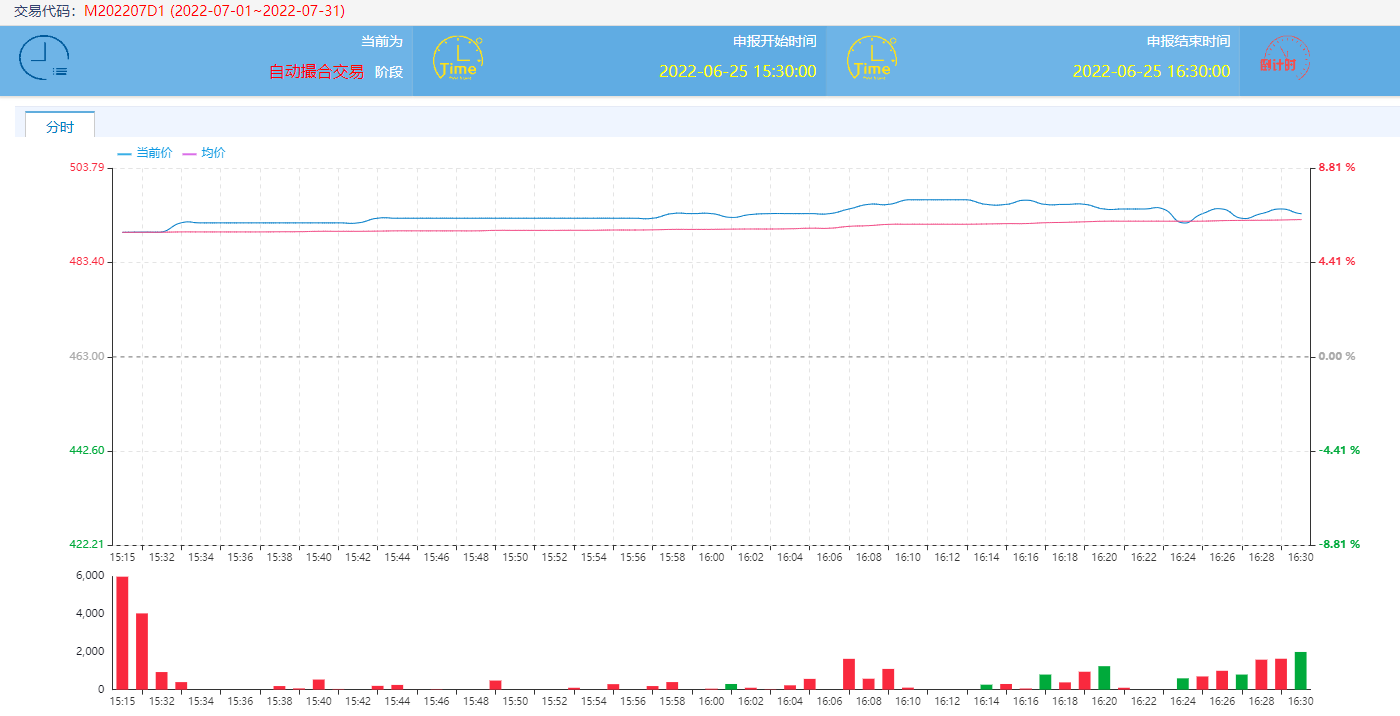
Task: Click the tallest red volume bar at 15:15
Action: pyautogui.click(x=122, y=632)
